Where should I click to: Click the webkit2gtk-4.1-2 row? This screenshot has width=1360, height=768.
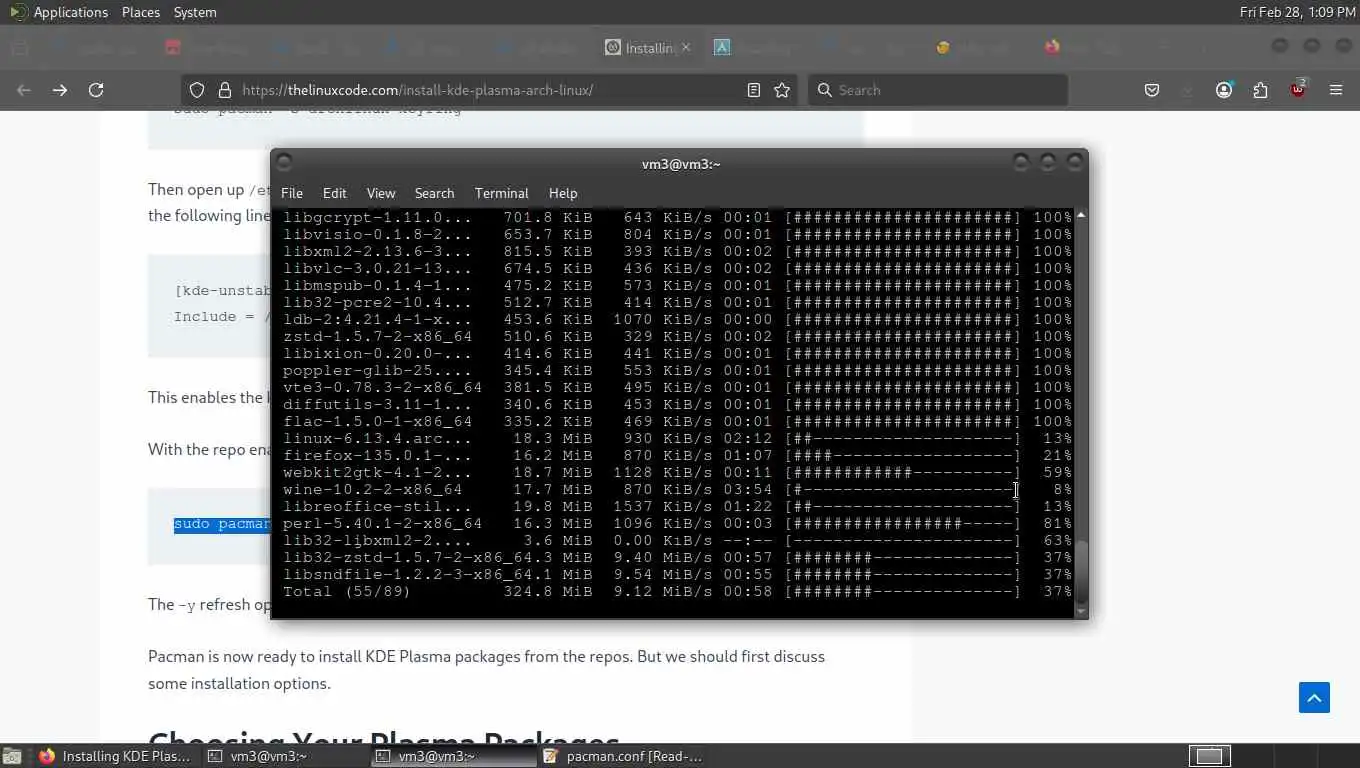[677, 472]
